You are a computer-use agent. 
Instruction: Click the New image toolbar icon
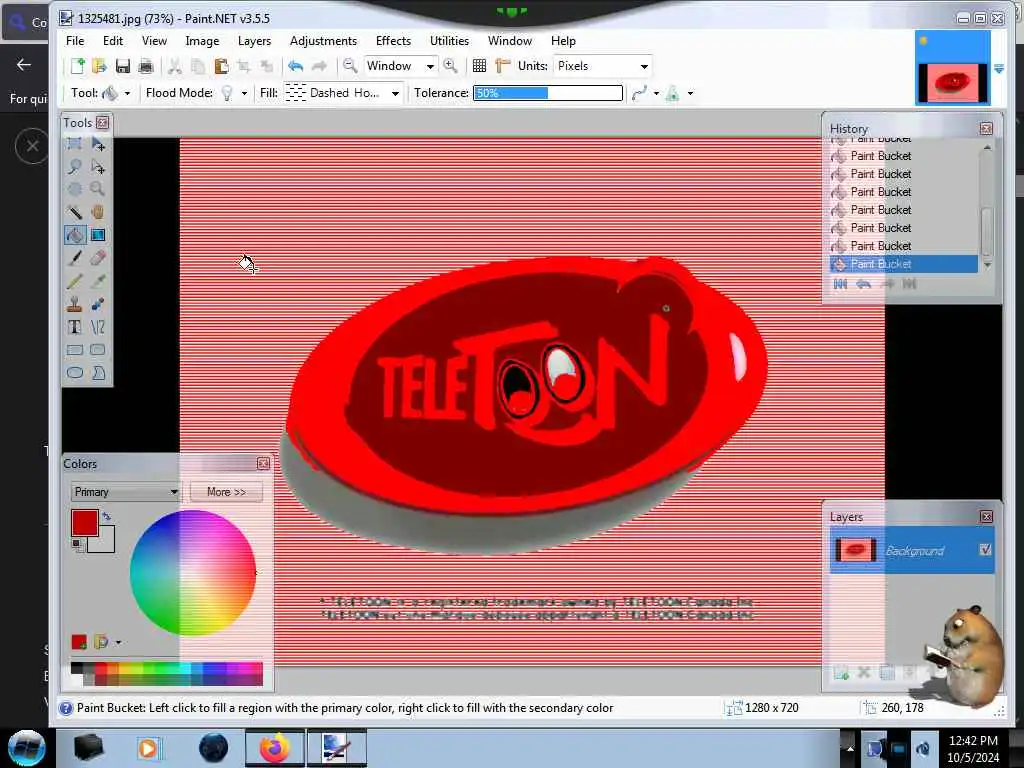point(77,66)
